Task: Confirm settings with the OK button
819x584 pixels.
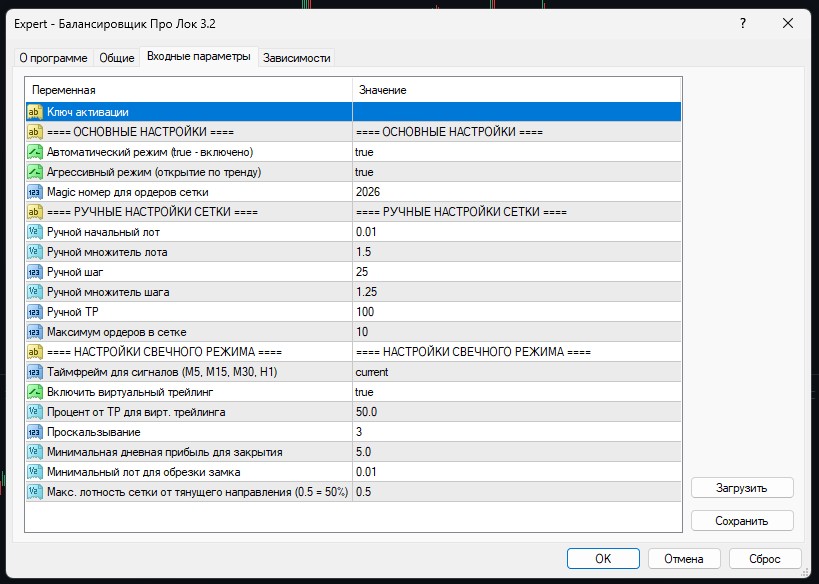Action: pos(603,558)
